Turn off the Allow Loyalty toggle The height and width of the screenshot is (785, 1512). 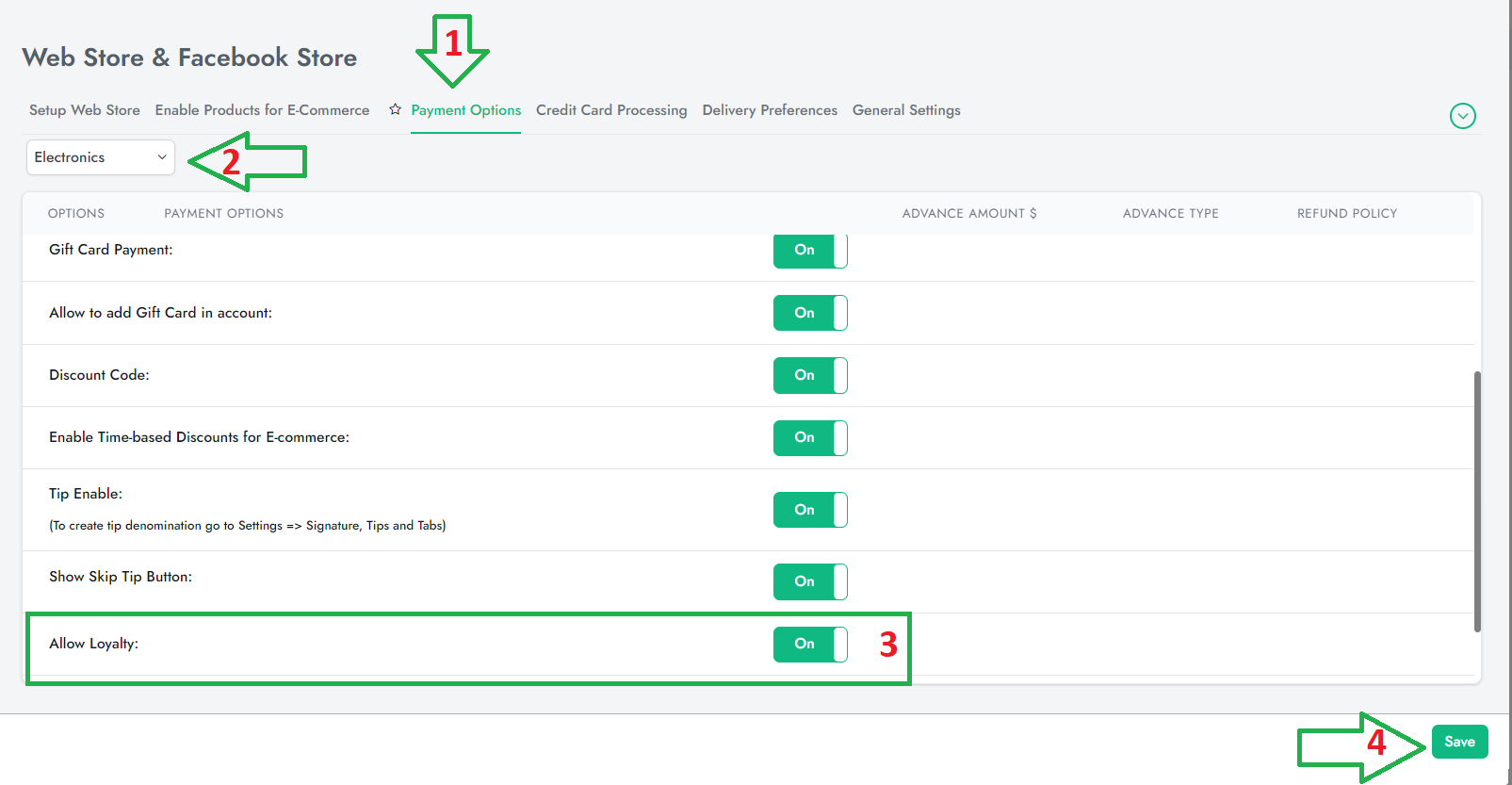coord(810,644)
